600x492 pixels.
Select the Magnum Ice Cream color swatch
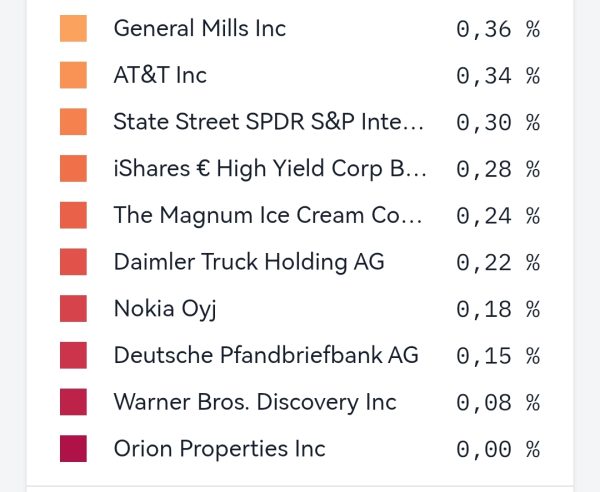click(x=73, y=215)
